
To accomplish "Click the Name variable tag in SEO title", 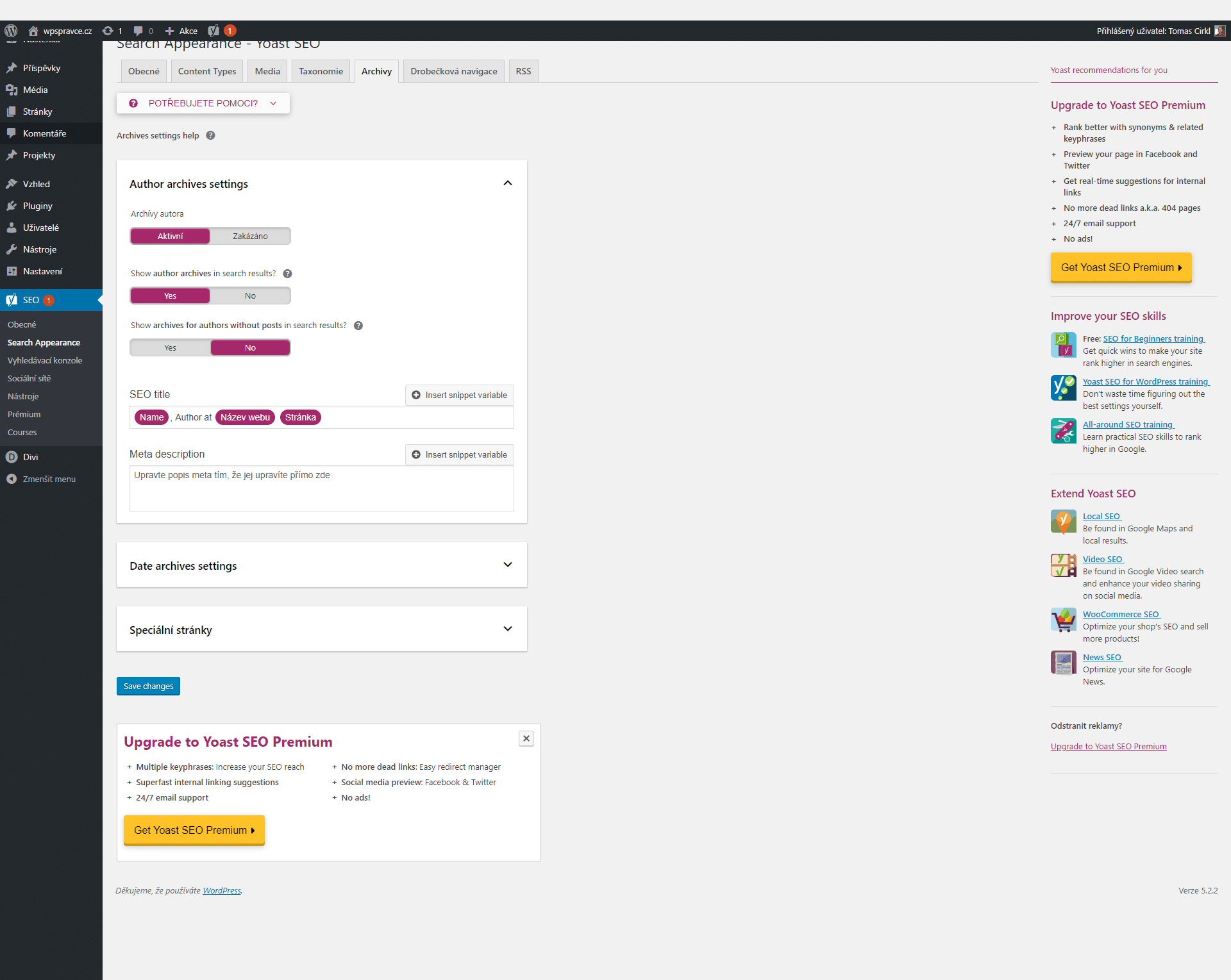I will 152,417.
